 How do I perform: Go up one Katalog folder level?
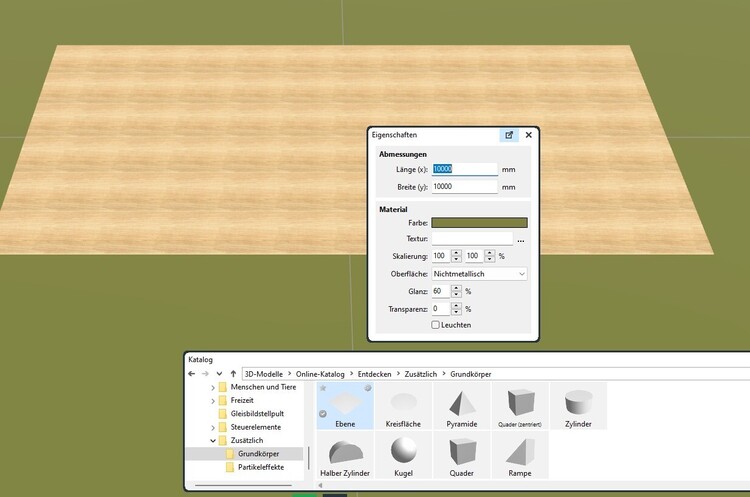tap(233, 374)
